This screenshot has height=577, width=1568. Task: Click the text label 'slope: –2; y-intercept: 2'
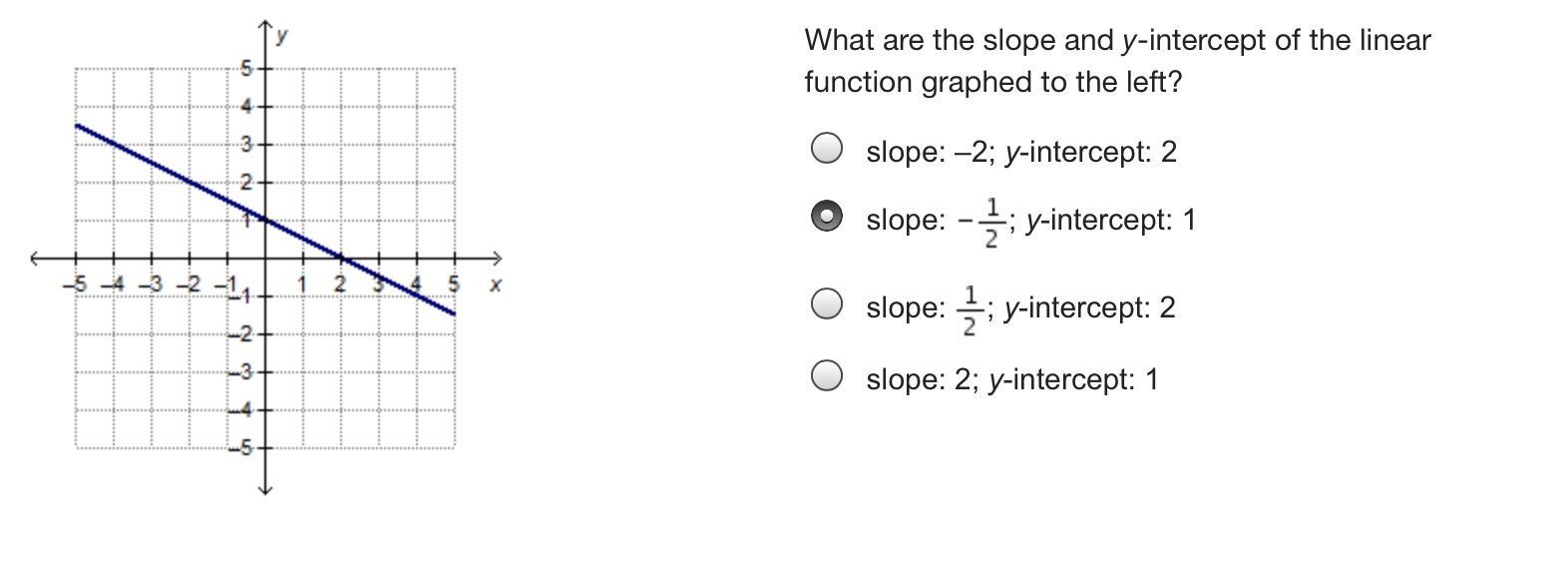click(1021, 152)
